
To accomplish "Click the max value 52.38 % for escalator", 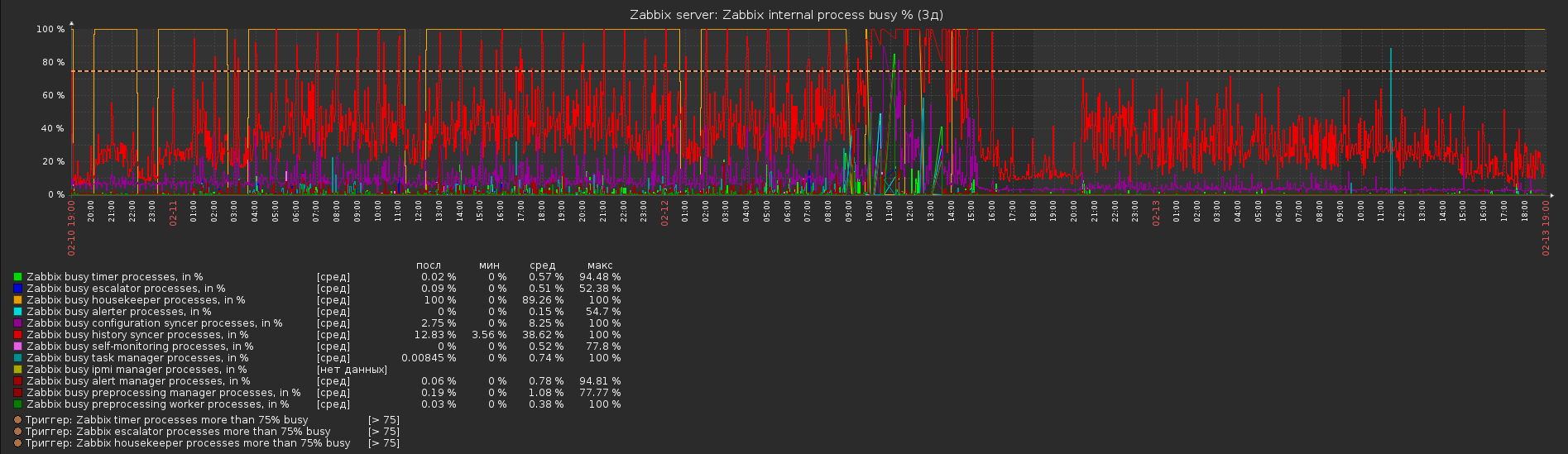I will [x=600, y=289].
